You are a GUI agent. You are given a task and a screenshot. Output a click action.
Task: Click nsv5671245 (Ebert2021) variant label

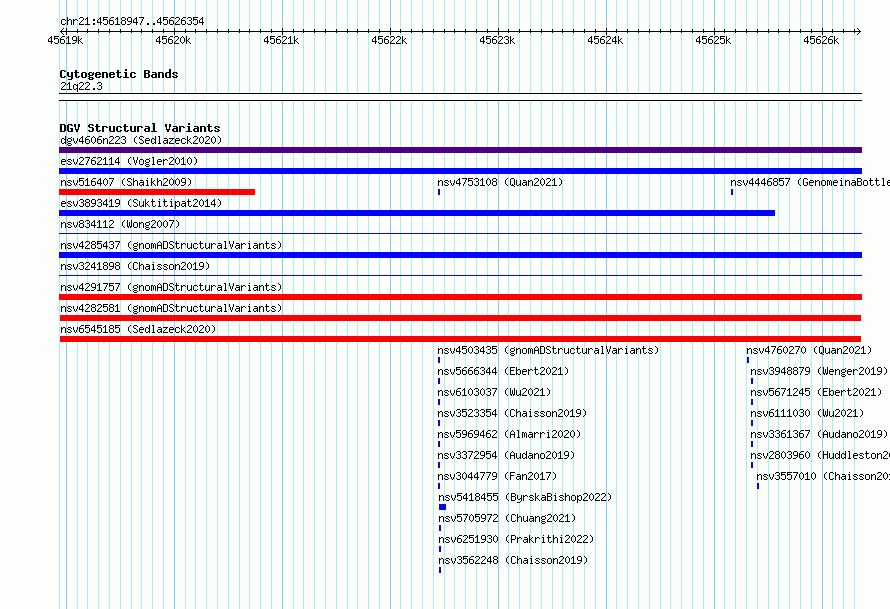click(x=816, y=392)
